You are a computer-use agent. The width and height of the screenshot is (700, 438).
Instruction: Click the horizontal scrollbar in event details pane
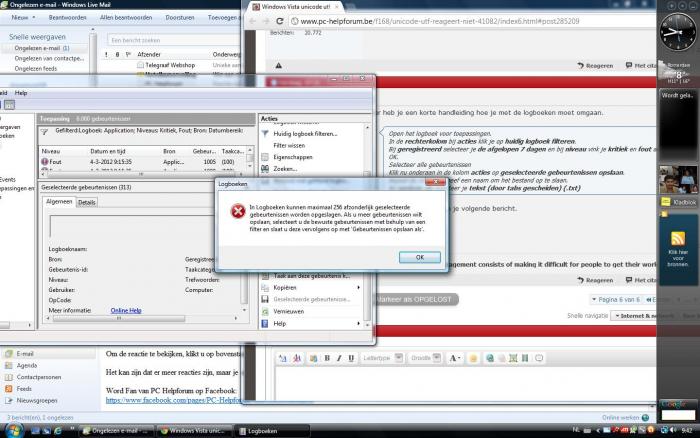pos(119,318)
